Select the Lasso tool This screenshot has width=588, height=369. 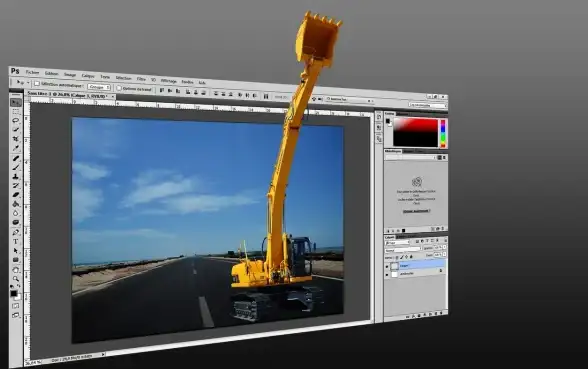[16, 120]
